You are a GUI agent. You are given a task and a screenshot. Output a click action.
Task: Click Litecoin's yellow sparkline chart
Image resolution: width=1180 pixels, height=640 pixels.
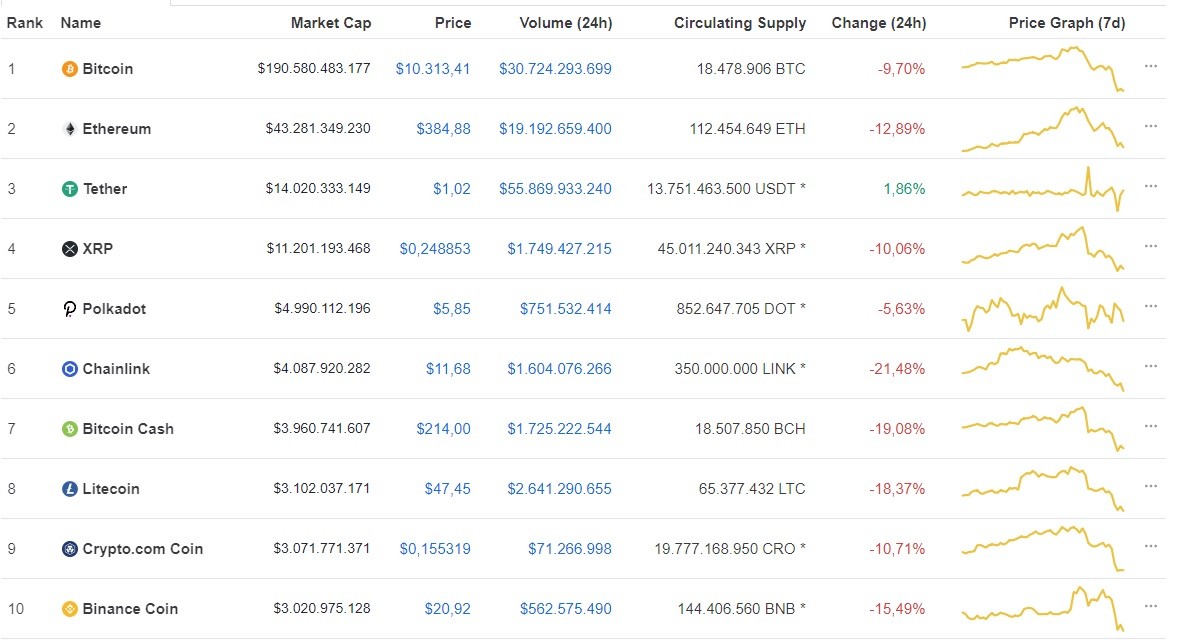(x=1043, y=486)
